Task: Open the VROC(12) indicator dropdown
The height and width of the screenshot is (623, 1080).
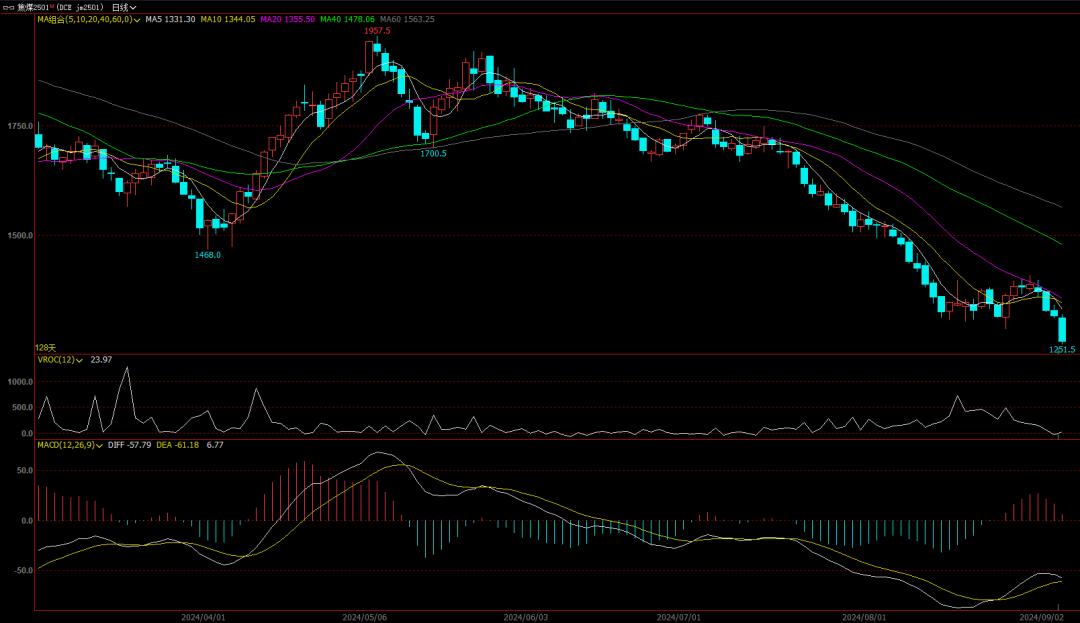Action: pos(81,360)
